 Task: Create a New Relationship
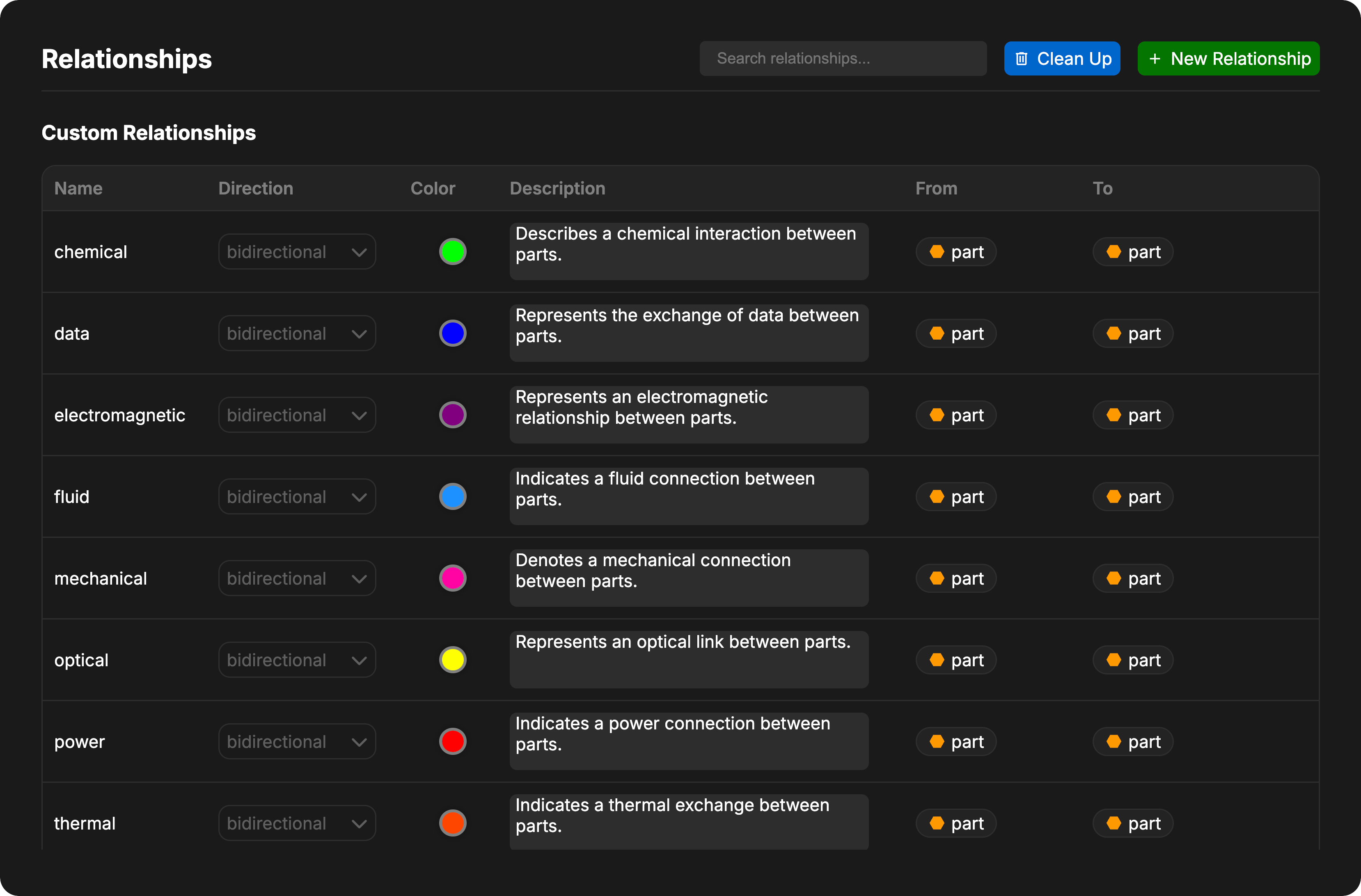tap(1228, 59)
